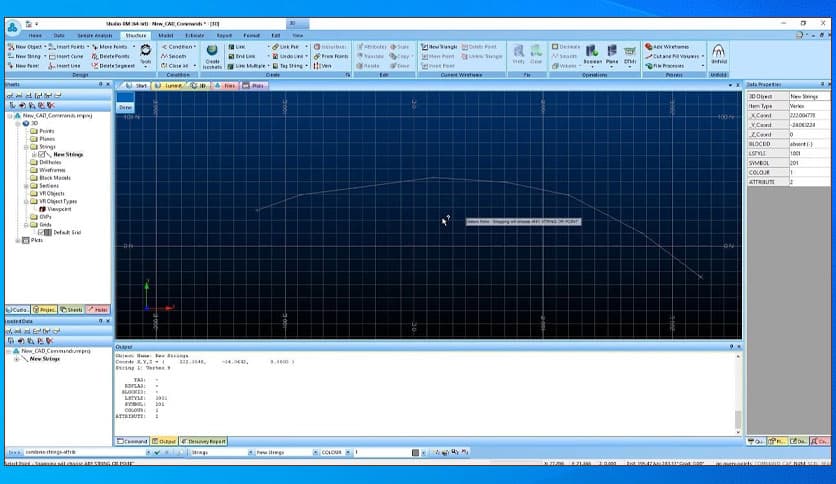Image resolution: width=836 pixels, height=484 pixels.
Task: Click the Add Wireframes tool
Action: 667,47
